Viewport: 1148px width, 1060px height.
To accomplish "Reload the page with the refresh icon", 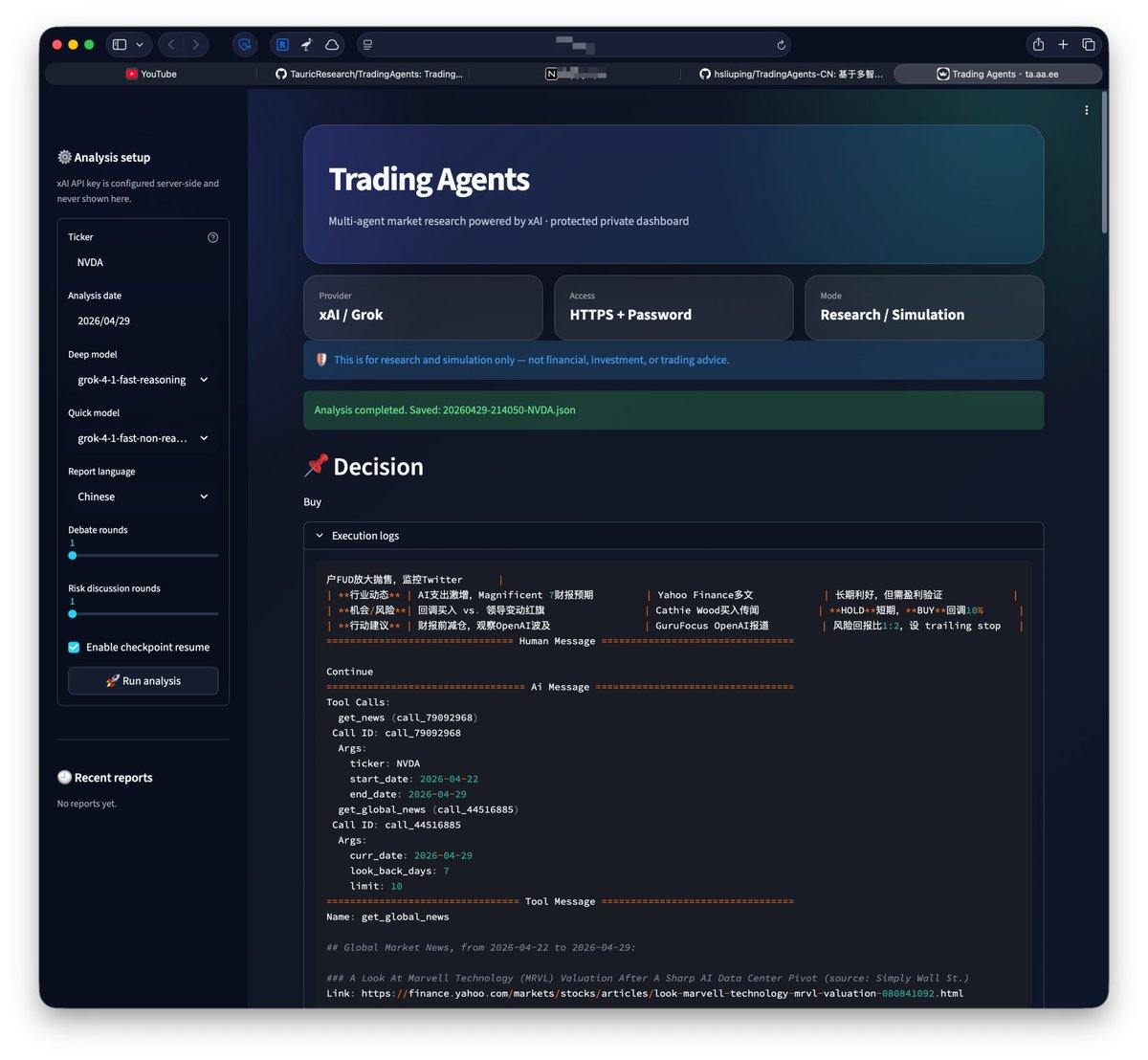I will pos(781,44).
